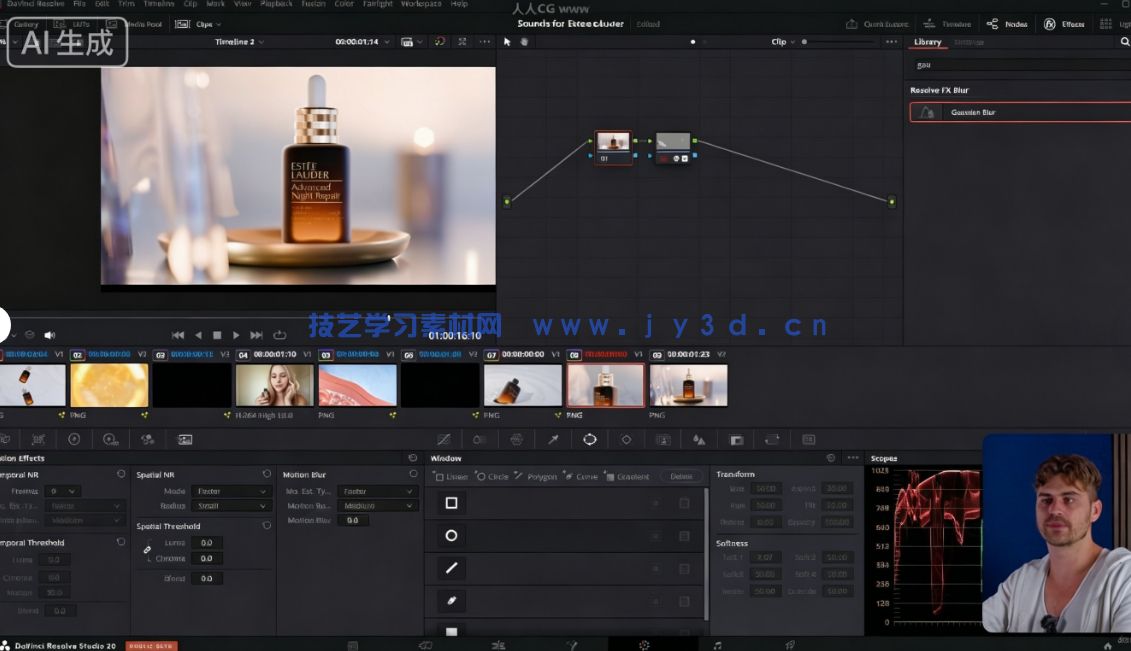Select the Gradient window tool
This screenshot has height=651, width=1131.
tap(633, 477)
